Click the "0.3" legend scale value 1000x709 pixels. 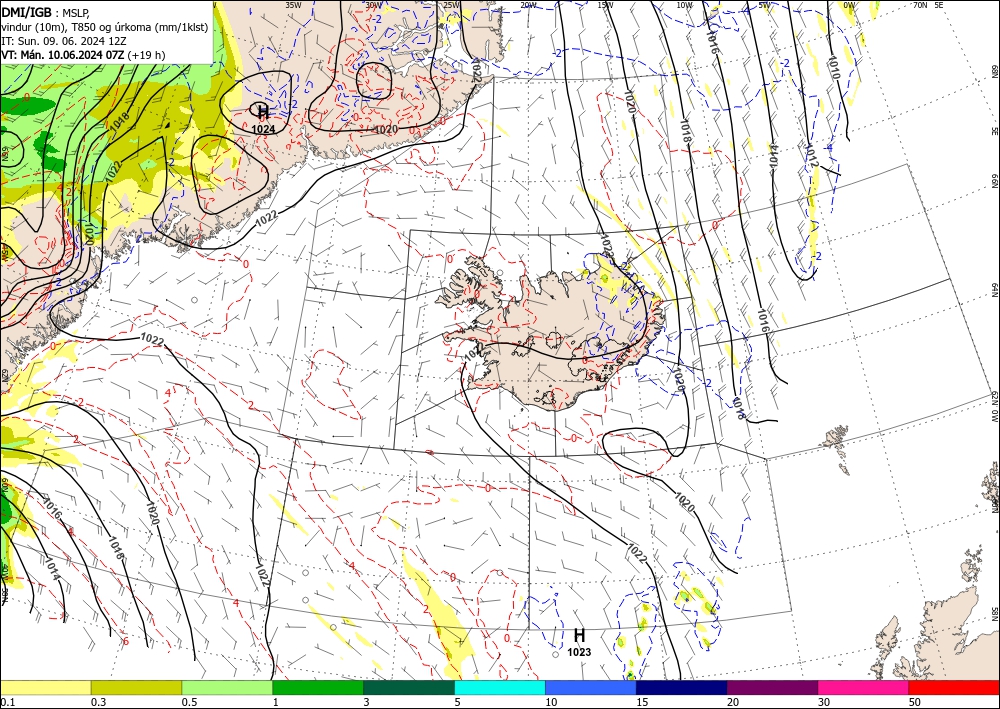pyautogui.click(x=98, y=702)
